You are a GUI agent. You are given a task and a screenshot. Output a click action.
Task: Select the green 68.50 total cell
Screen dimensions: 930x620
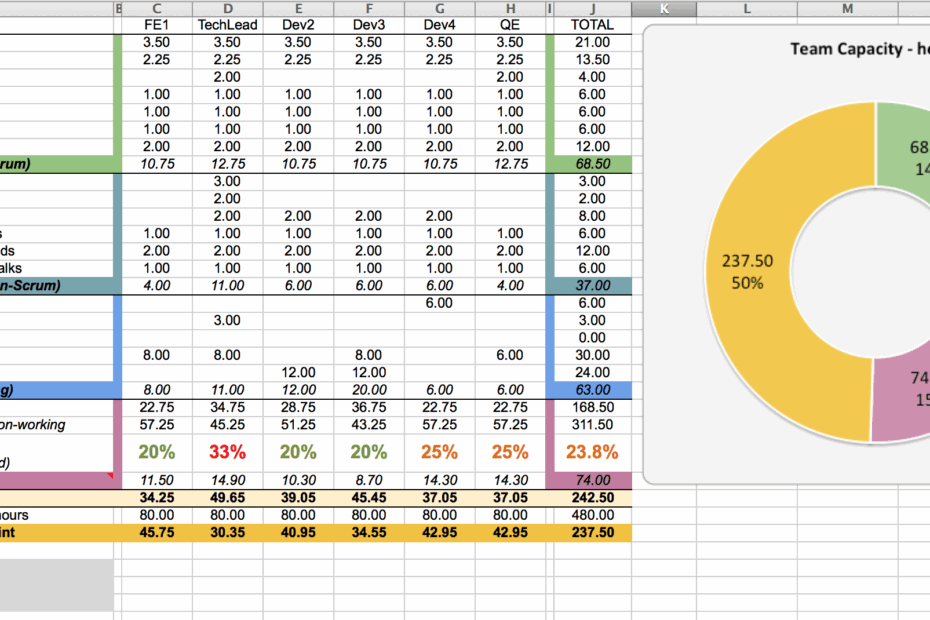pyautogui.click(x=593, y=164)
